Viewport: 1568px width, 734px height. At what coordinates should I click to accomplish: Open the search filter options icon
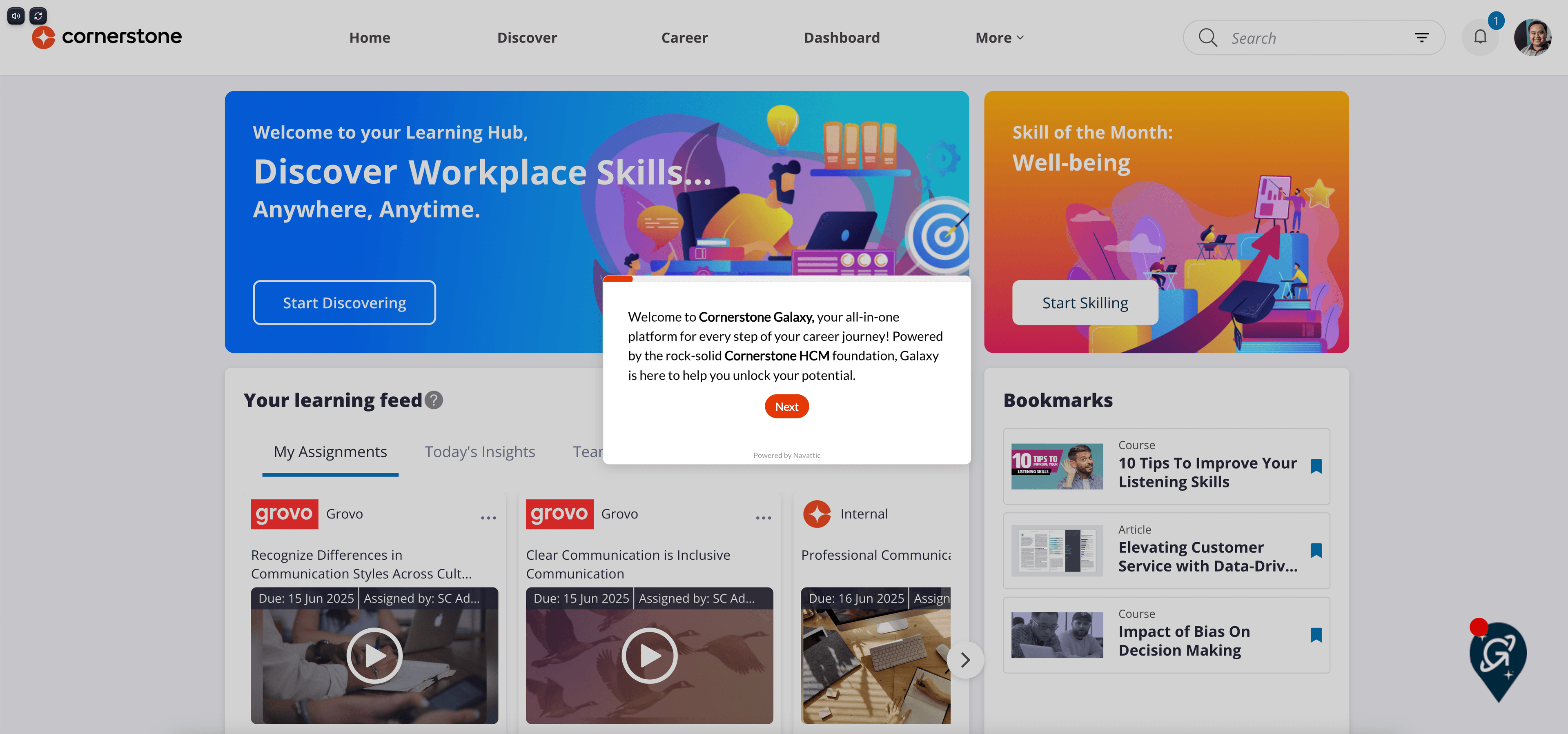coord(1421,38)
